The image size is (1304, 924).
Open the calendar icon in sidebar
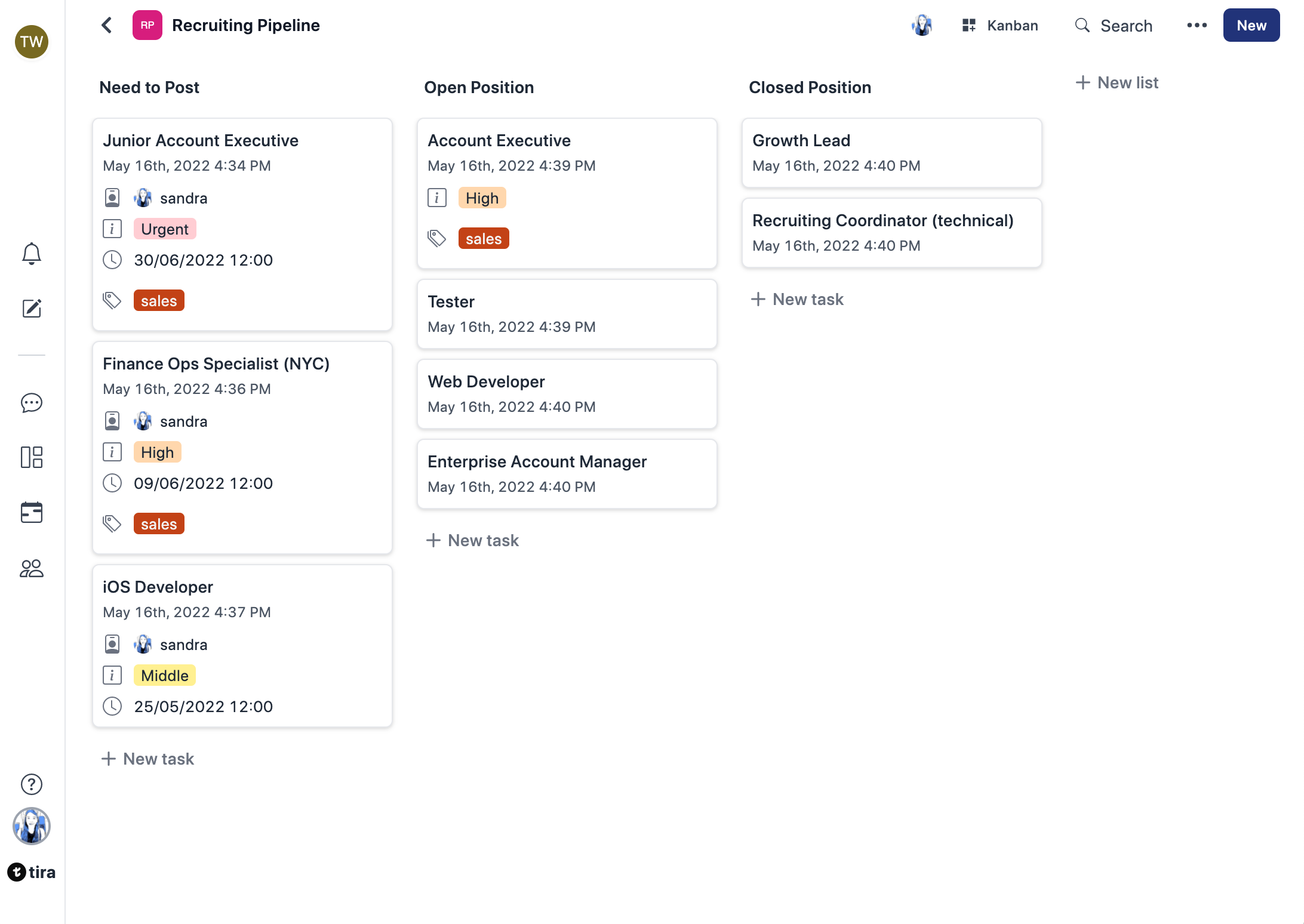click(x=32, y=512)
